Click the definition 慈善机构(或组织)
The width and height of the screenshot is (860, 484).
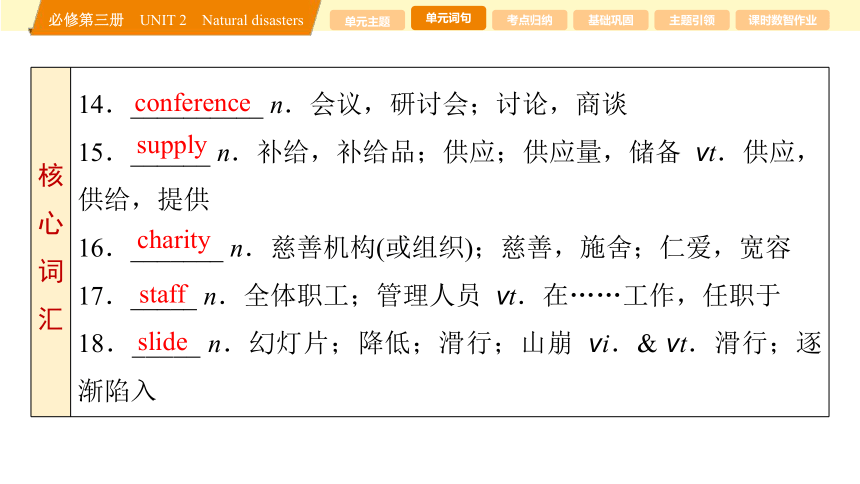pyautogui.click(x=372, y=247)
